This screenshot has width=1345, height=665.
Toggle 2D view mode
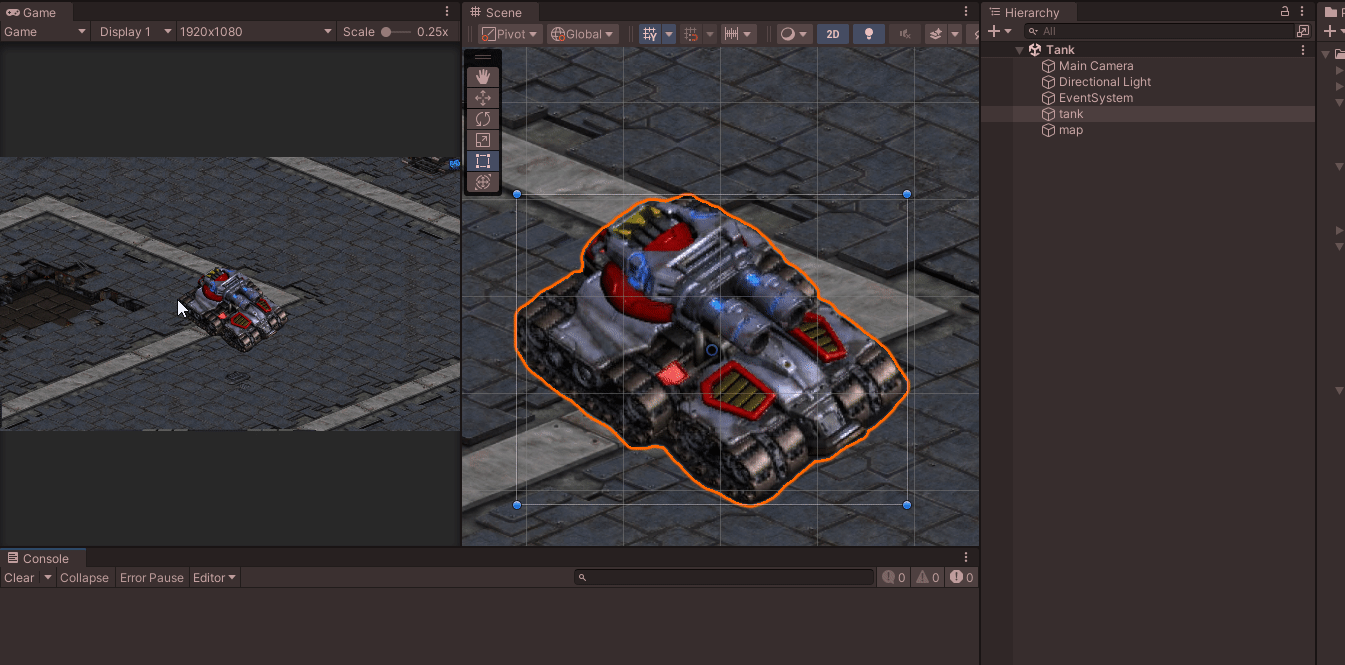(x=833, y=34)
